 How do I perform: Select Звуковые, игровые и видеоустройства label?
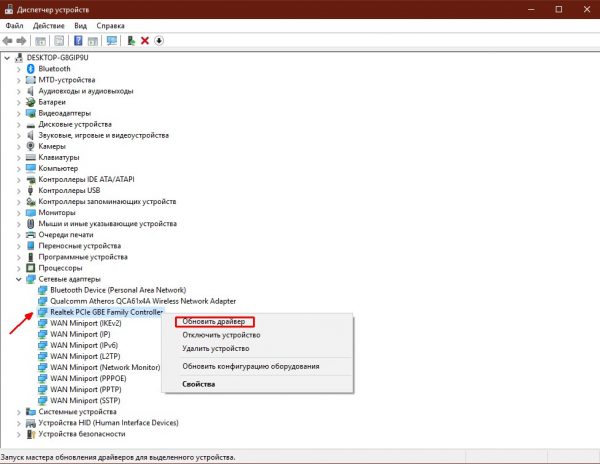click(x=103, y=135)
